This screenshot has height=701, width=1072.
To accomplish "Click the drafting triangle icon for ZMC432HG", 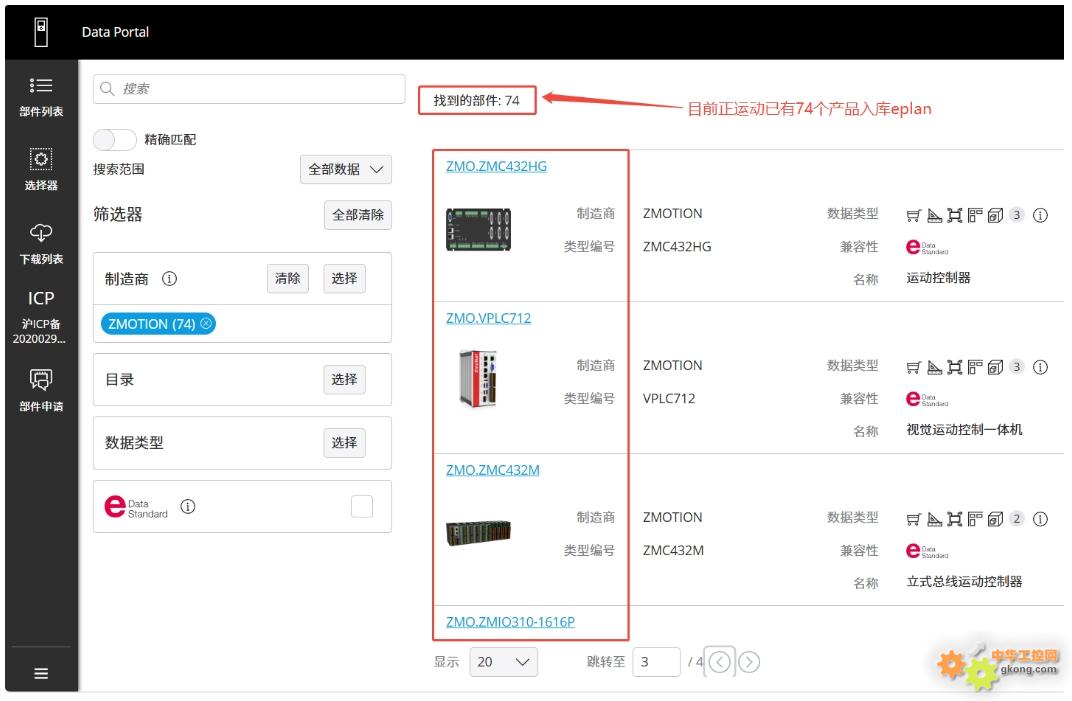I will 934,215.
